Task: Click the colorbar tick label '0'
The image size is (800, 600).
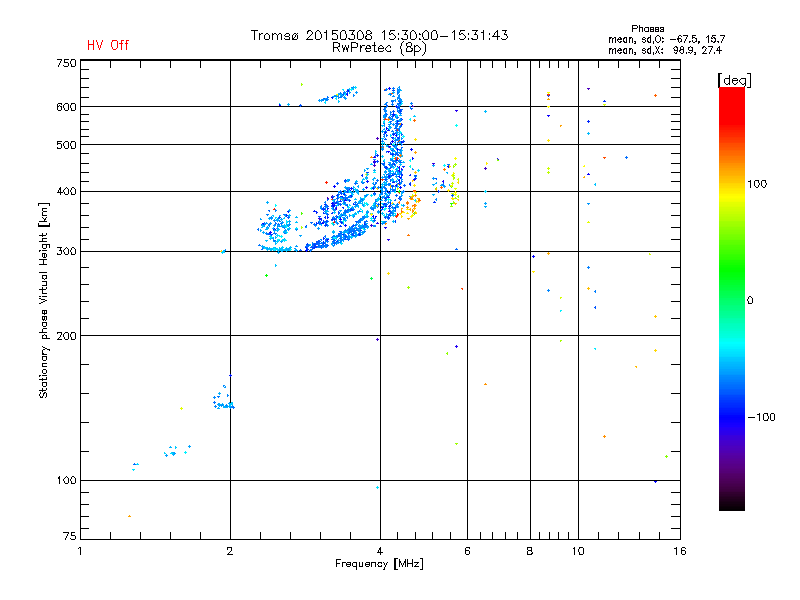Action: pyautogui.click(x=749, y=301)
